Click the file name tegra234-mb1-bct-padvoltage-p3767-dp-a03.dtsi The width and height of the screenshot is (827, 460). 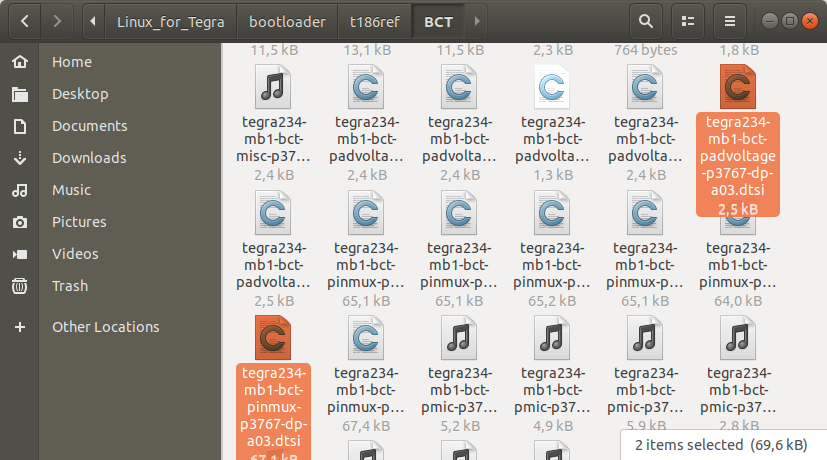(x=738, y=156)
